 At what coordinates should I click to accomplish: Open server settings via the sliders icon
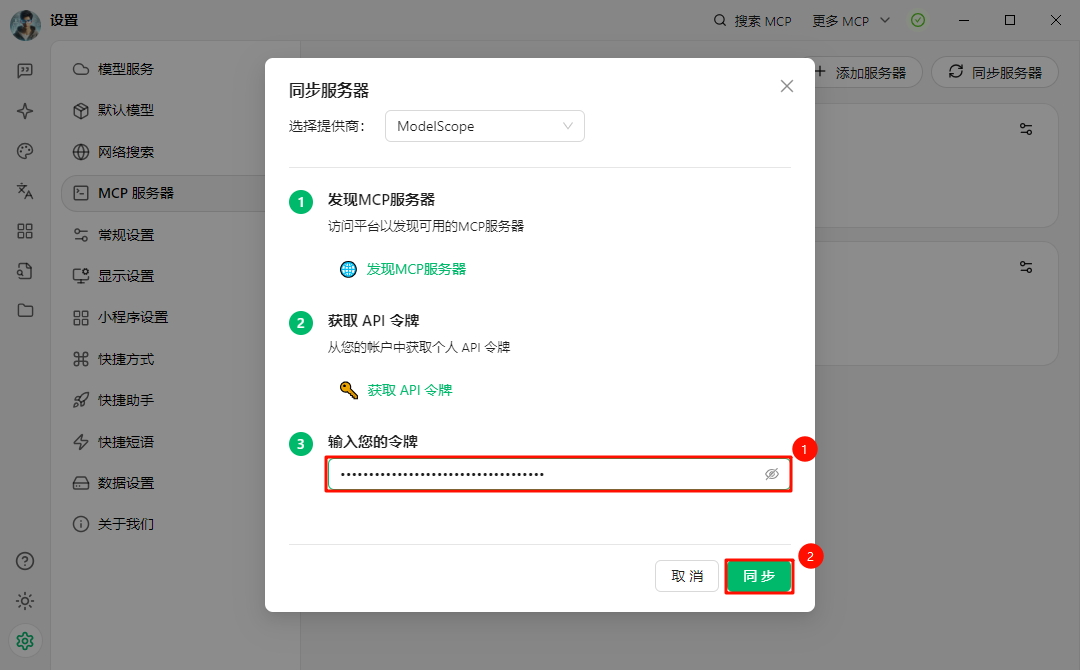click(x=1025, y=128)
